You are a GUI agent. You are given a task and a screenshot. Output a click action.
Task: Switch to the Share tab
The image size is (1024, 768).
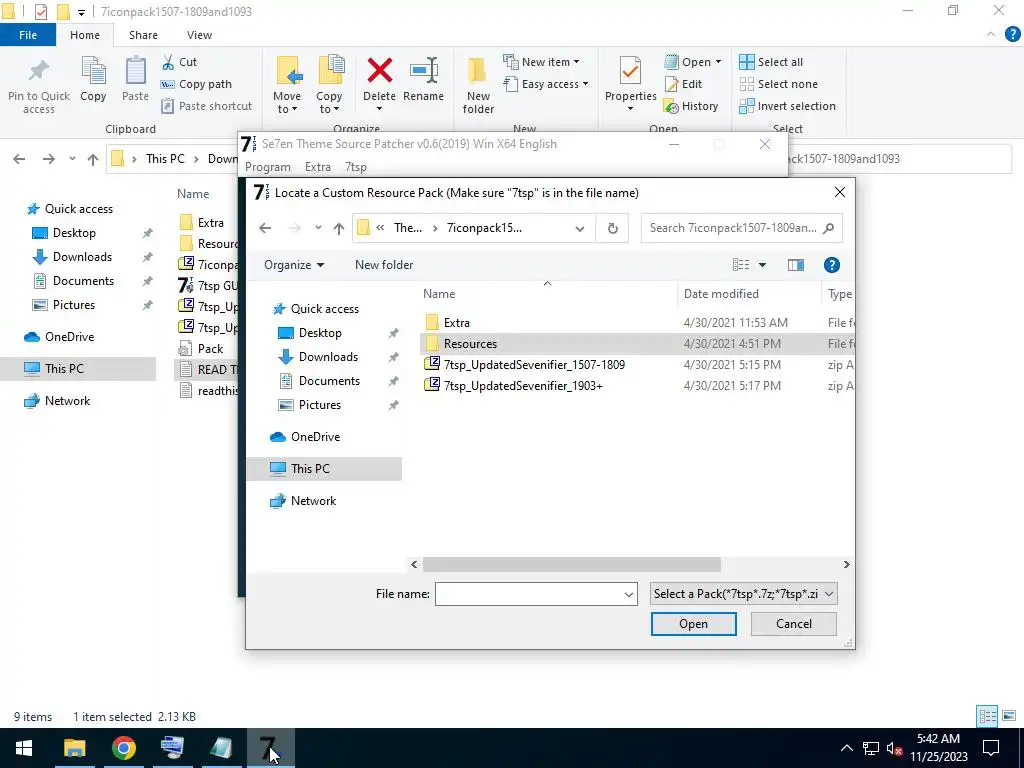click(143, 35)
